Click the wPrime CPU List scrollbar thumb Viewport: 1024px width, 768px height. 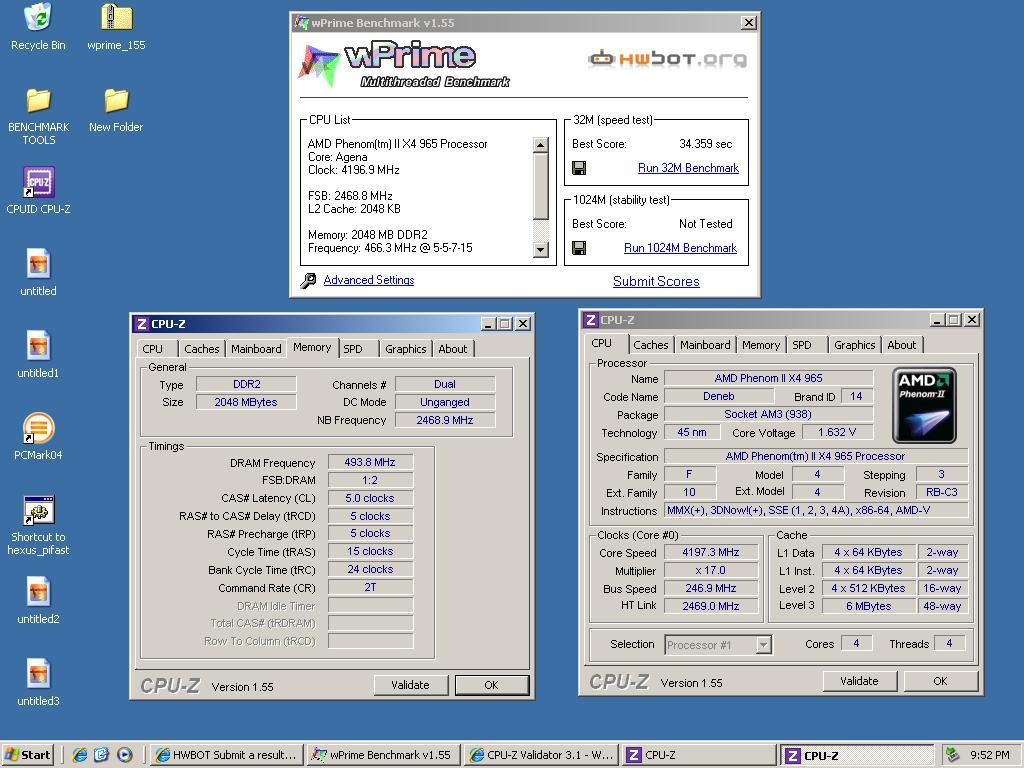point(541,186)
